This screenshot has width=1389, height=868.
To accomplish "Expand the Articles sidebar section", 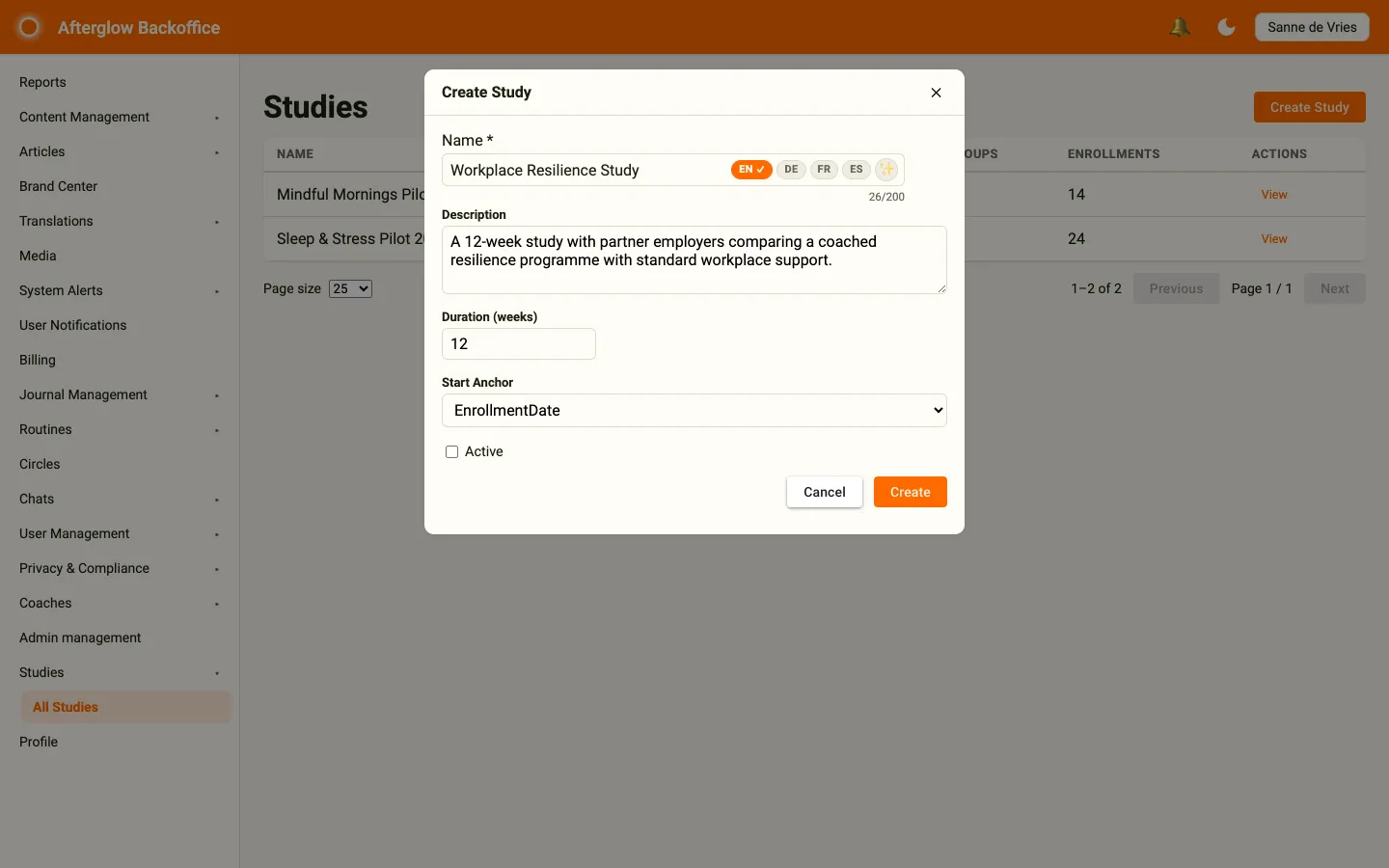I will (x=120, y=151).
